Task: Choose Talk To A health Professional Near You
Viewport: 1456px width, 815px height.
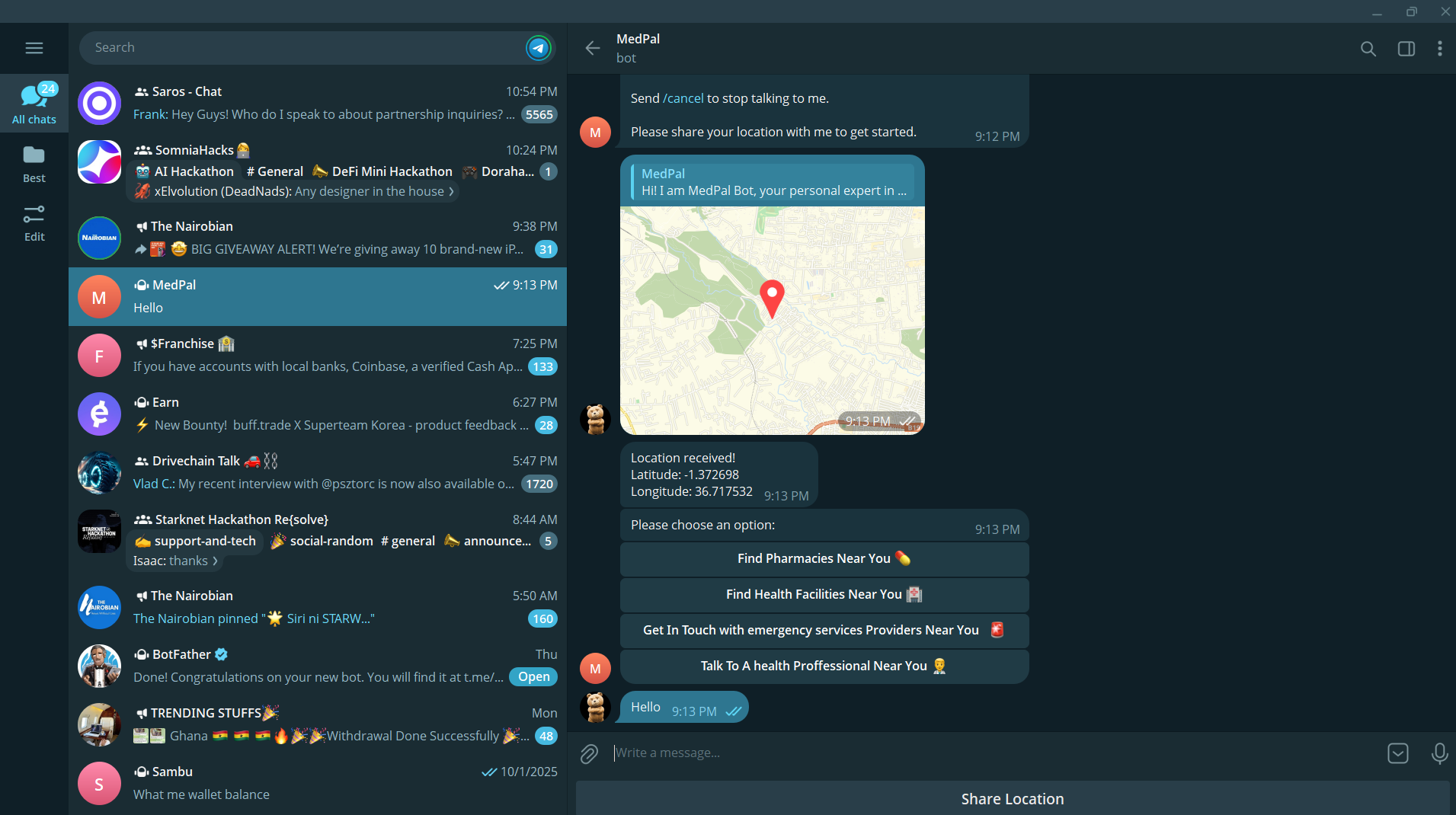Action: click(x=824, y=666)
